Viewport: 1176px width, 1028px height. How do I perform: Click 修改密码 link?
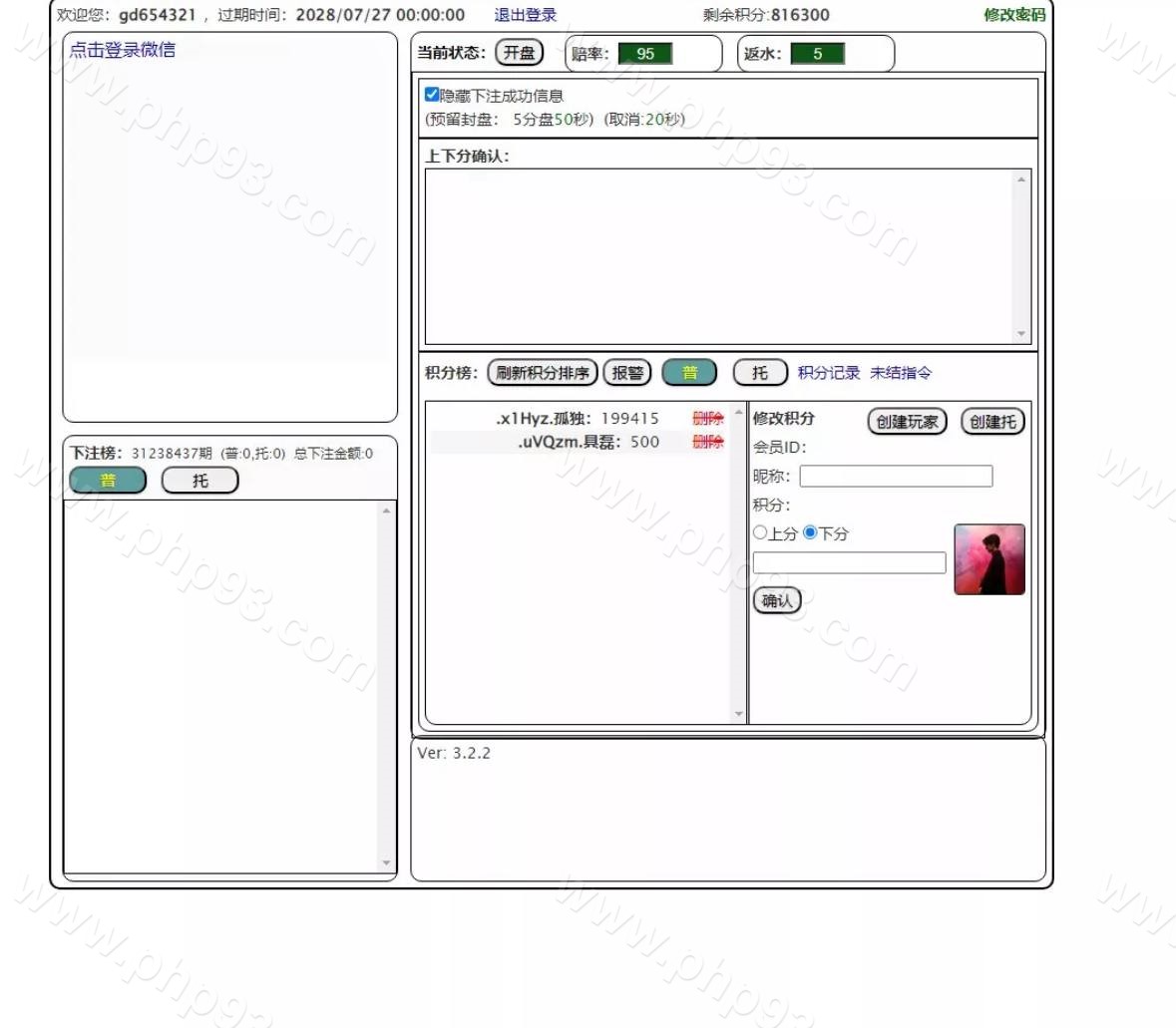[1013, 15]
